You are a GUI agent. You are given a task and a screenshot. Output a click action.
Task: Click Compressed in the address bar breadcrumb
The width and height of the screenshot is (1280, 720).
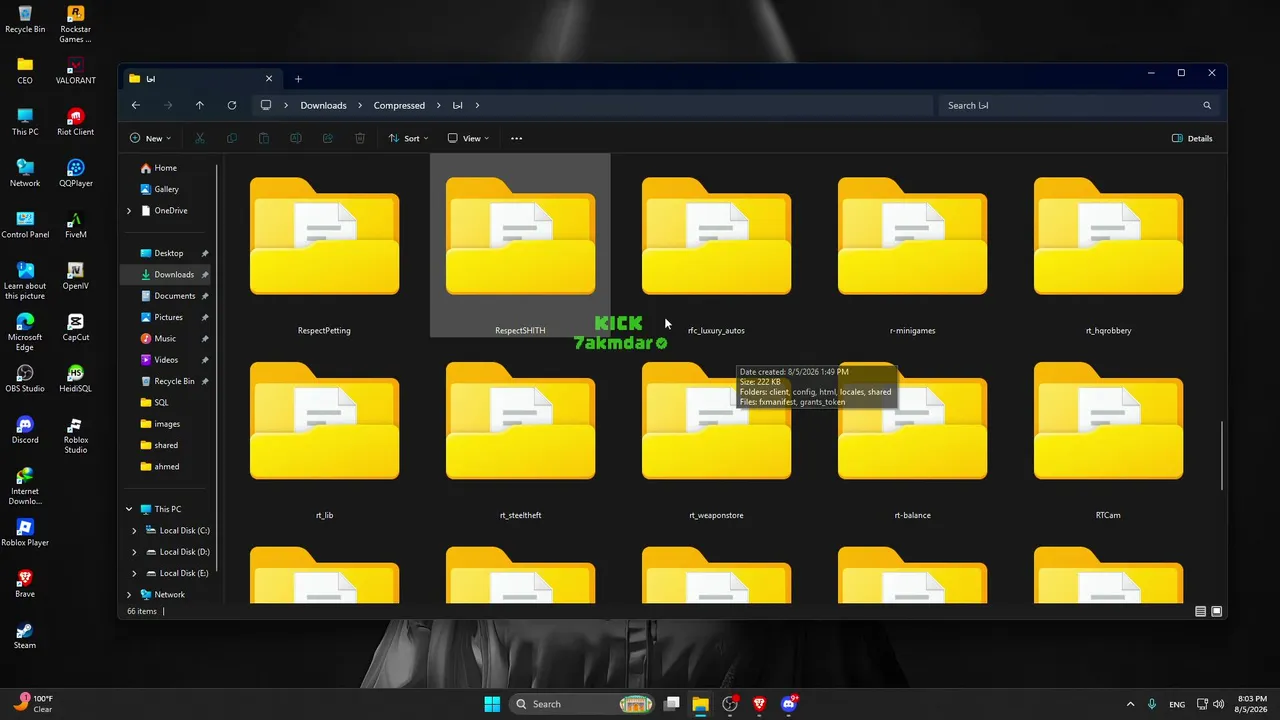tap(399, 105)
